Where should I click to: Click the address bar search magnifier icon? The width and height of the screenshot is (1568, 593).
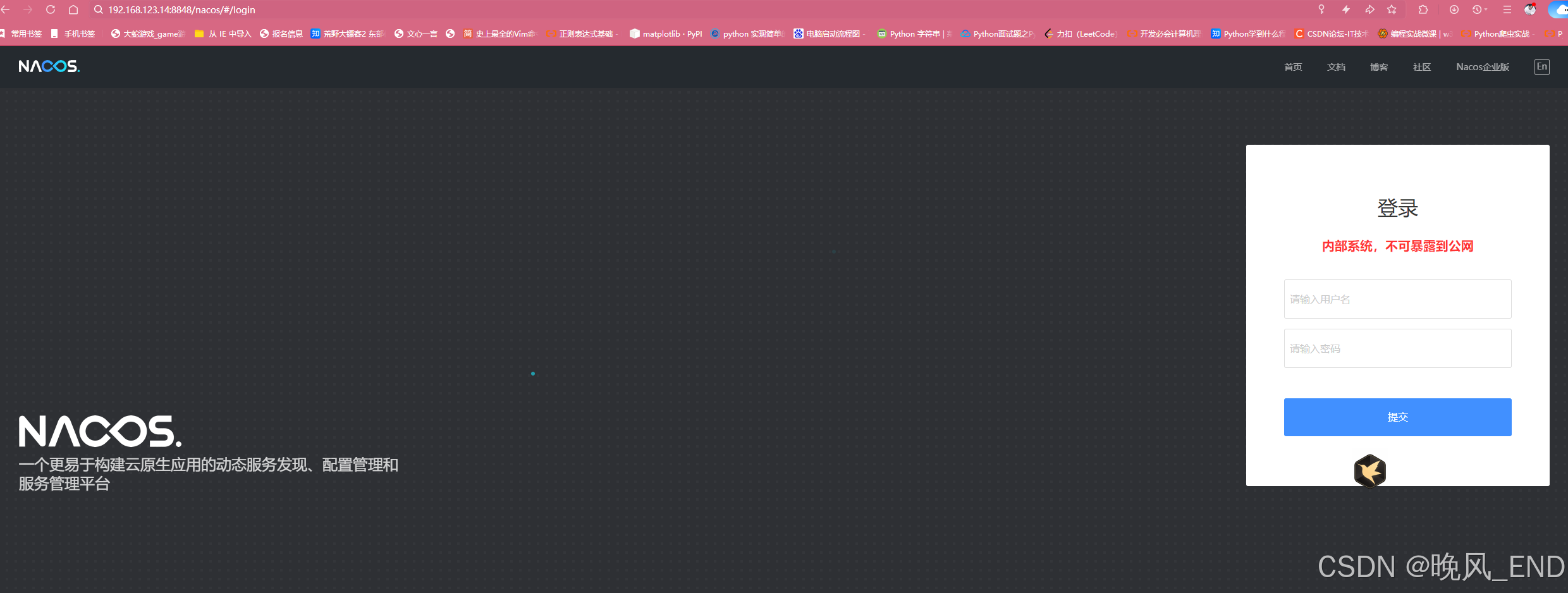[99, 9]
